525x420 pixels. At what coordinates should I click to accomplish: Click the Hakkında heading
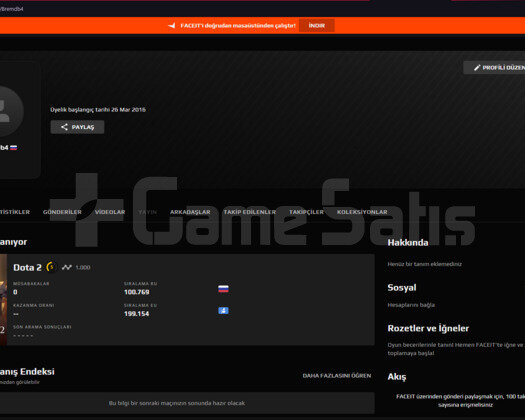(408, 242)
